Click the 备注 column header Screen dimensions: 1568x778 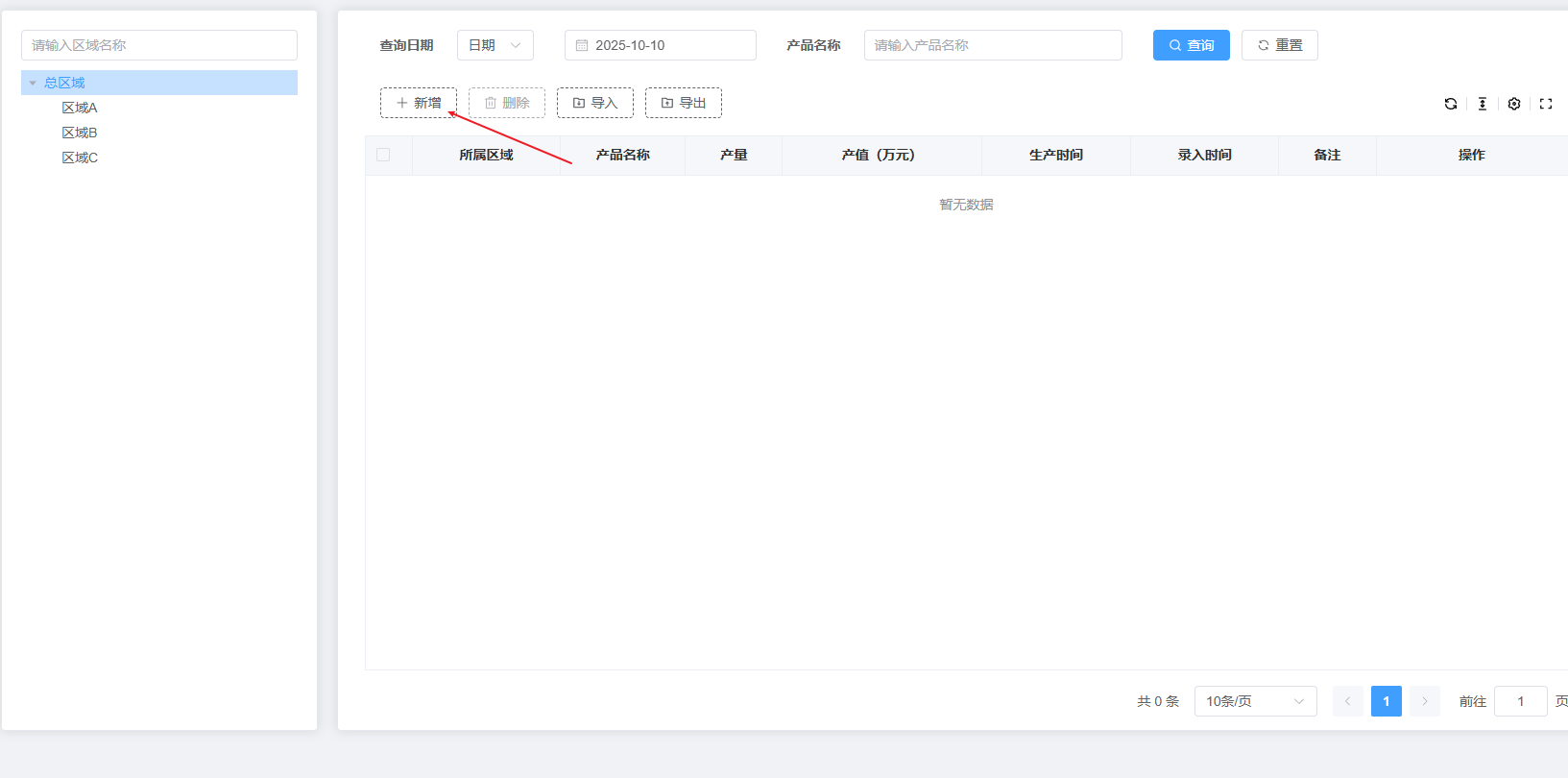point(1327,155)
